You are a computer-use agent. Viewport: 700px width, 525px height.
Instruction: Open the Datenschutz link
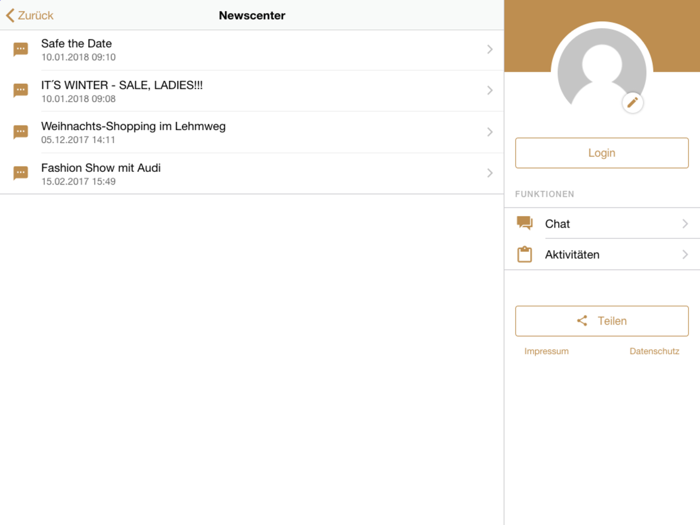point(654,351)
